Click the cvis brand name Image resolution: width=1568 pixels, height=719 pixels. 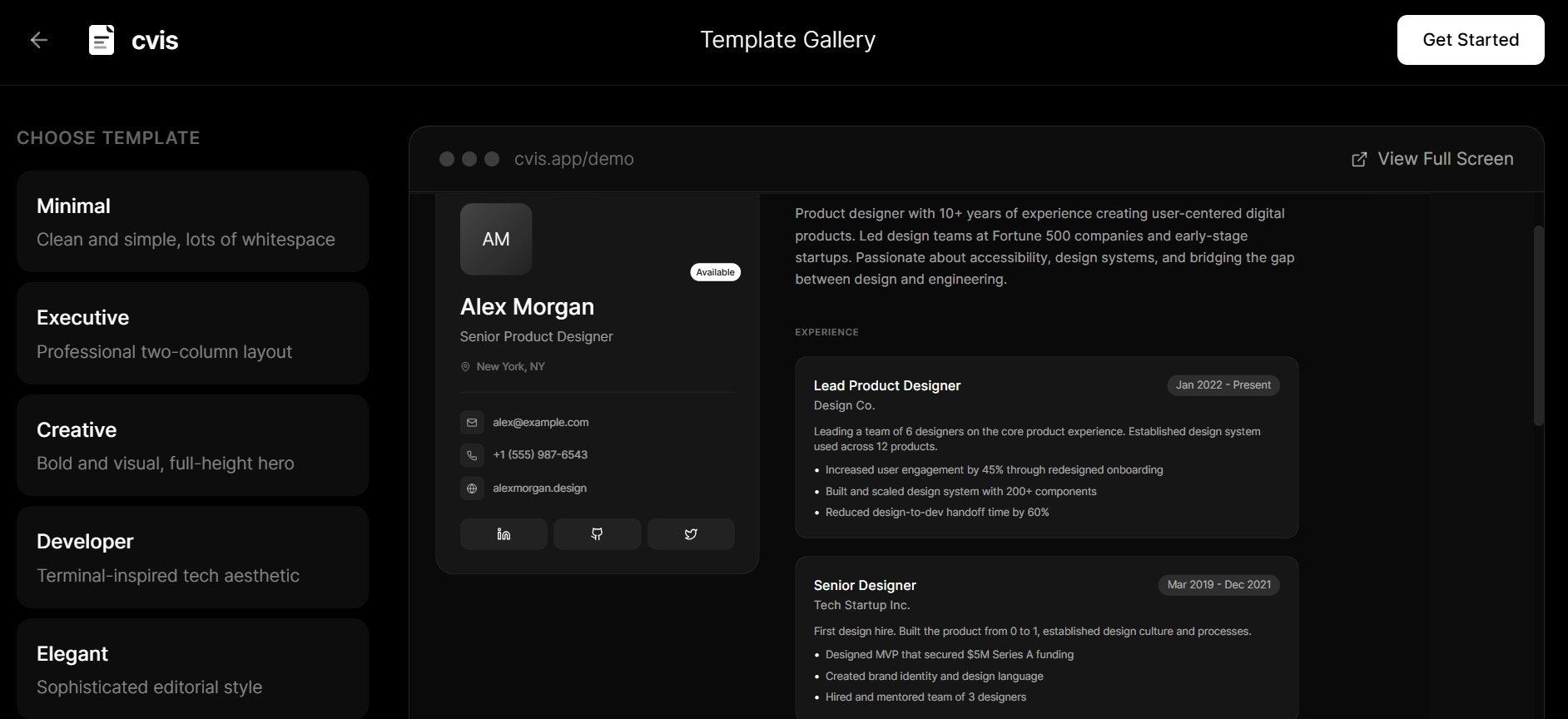155,40
